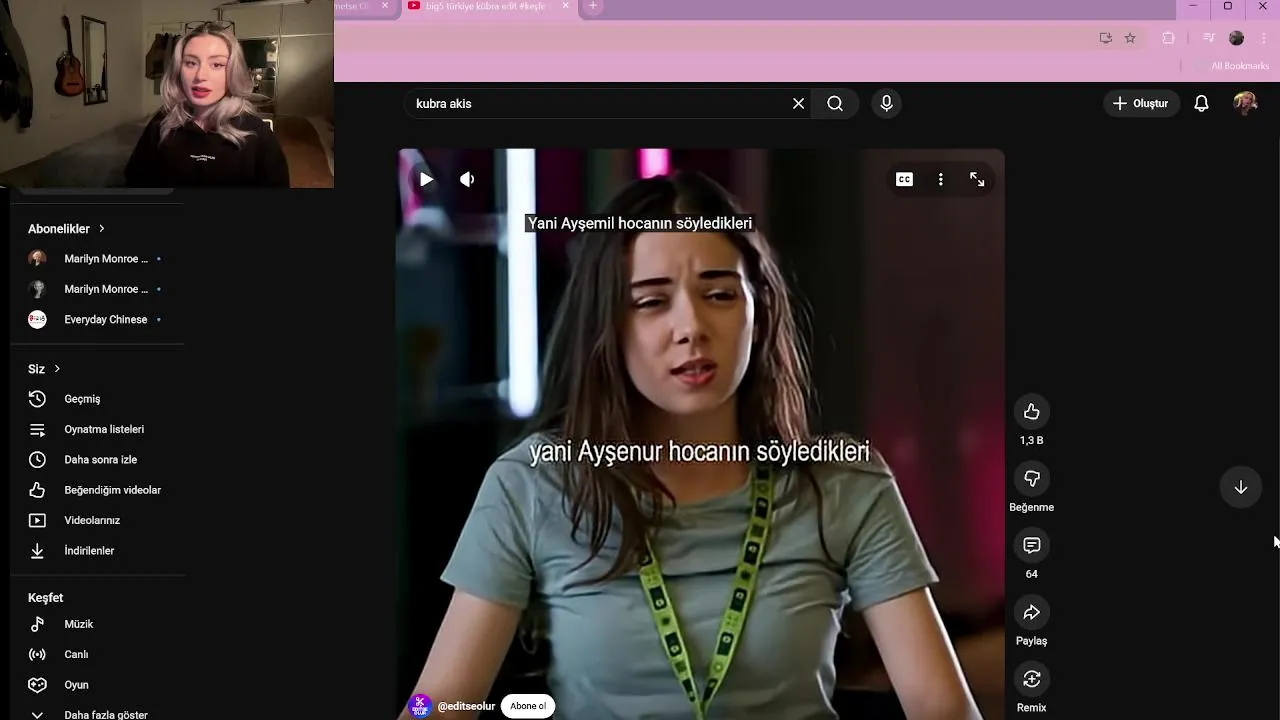Click the Remix icon
1280x720 pixels.
click(1032, 679)
